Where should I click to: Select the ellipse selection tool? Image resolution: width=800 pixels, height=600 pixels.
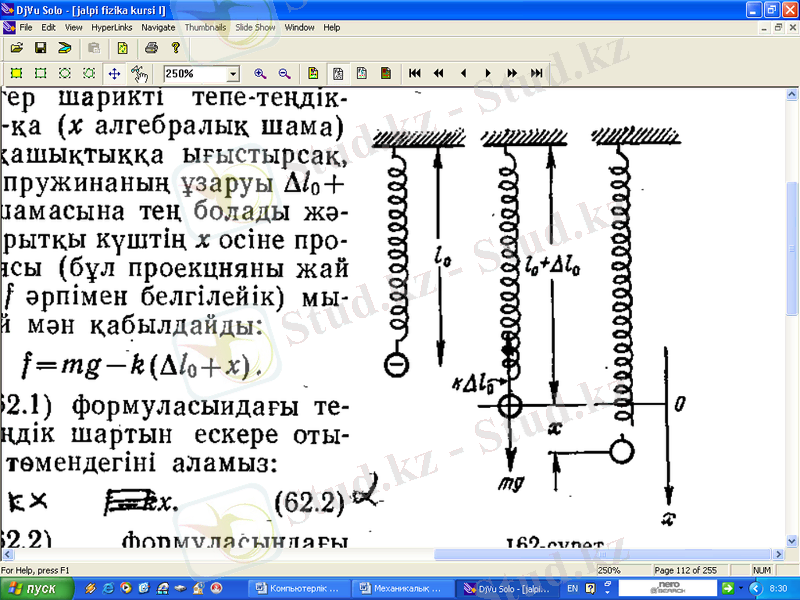point(65,73)
